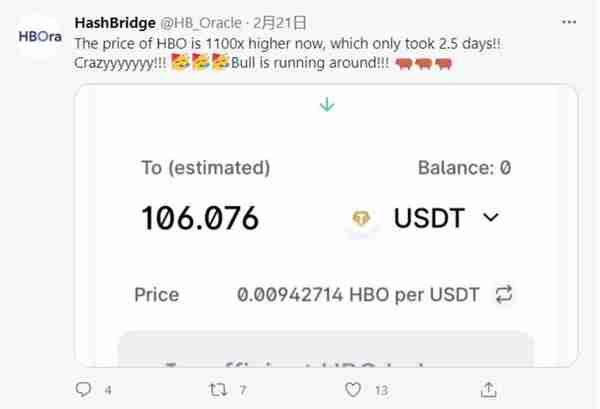Like the tweet with heart icon

pyautogui.click(x=353, y=390)
